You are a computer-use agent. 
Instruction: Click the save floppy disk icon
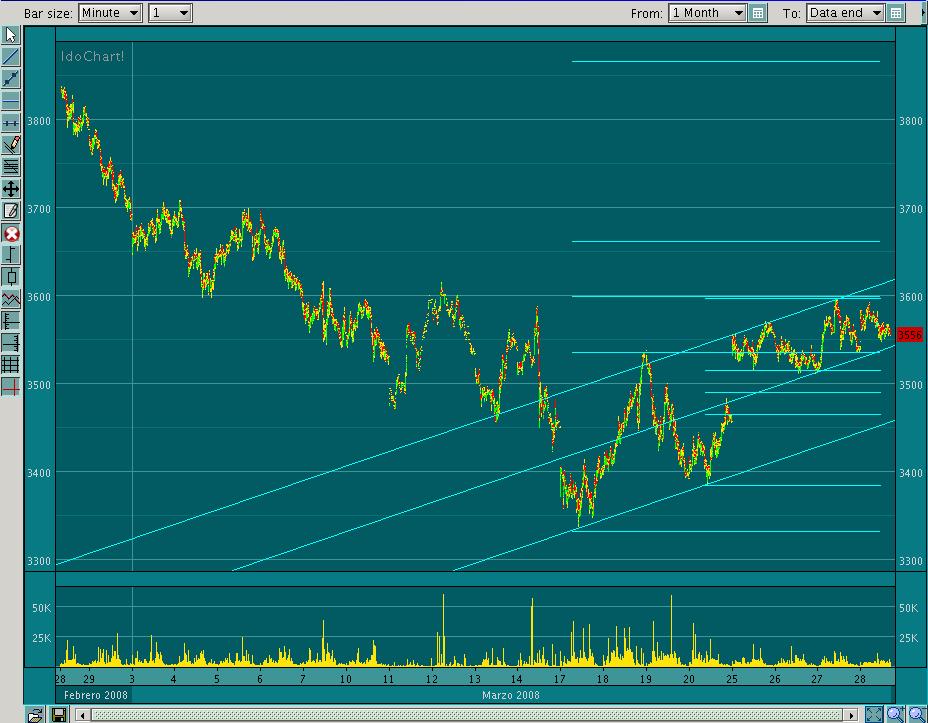(x=58, y=714)
